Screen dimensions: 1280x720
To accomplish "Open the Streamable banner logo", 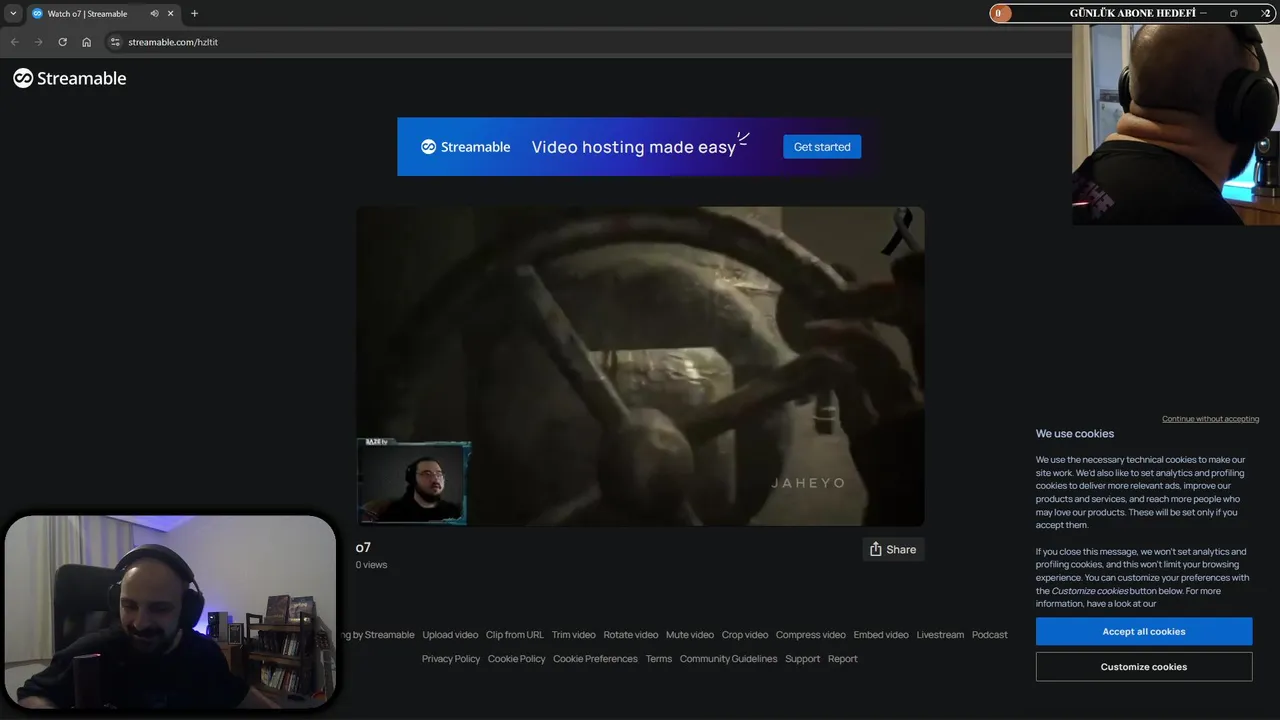I will click(466, 147).
